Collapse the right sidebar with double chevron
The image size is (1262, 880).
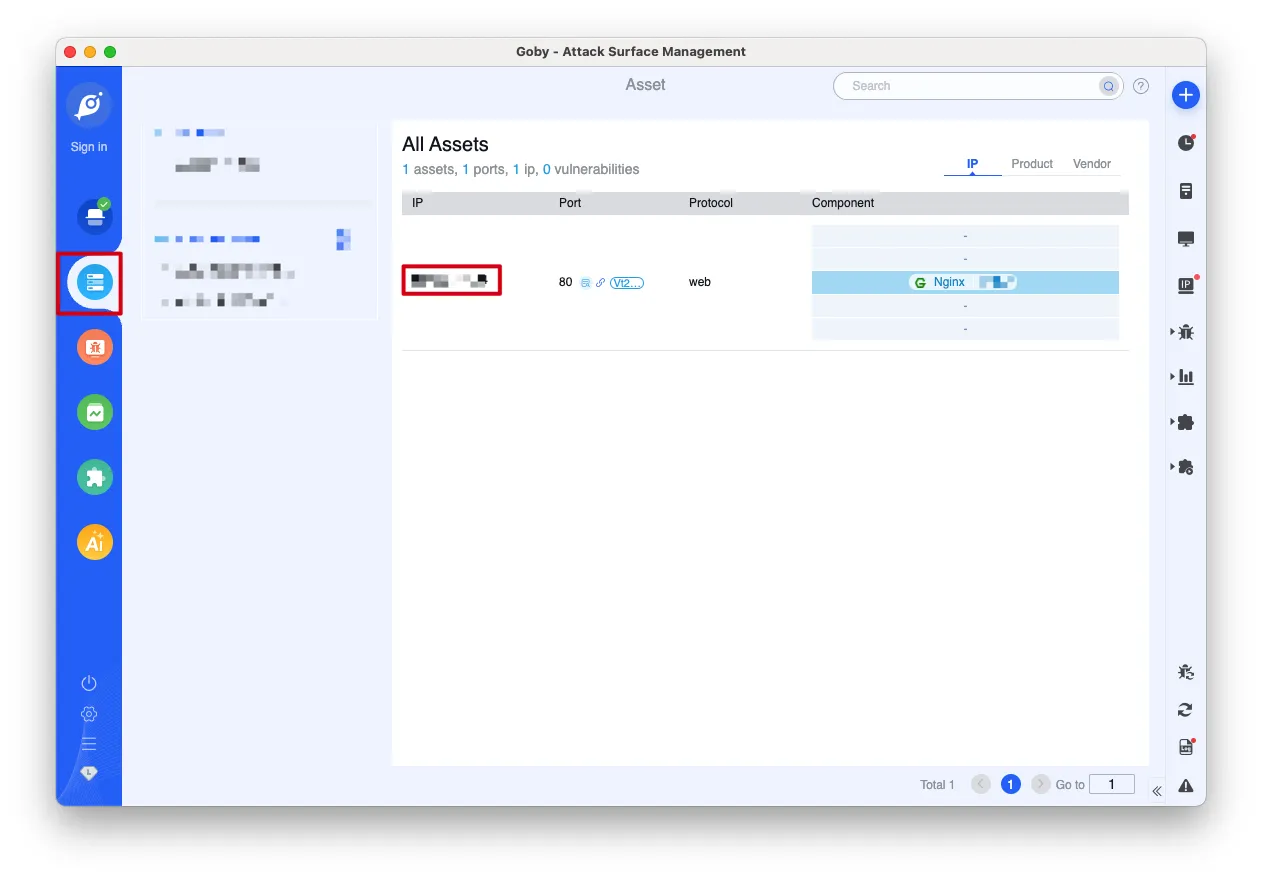coord(1156,791)
